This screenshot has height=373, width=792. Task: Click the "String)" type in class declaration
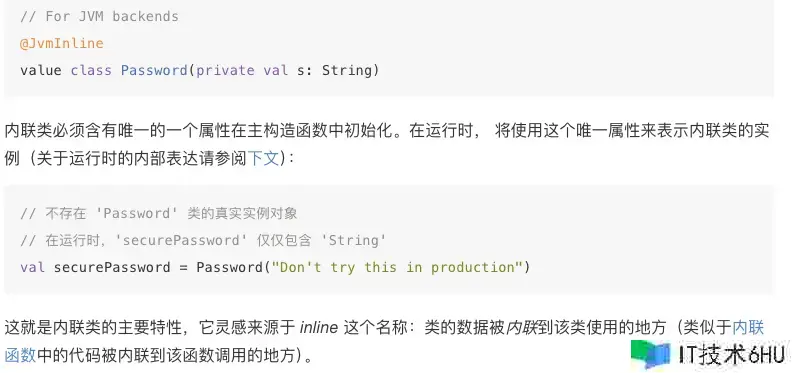point(351,70)
